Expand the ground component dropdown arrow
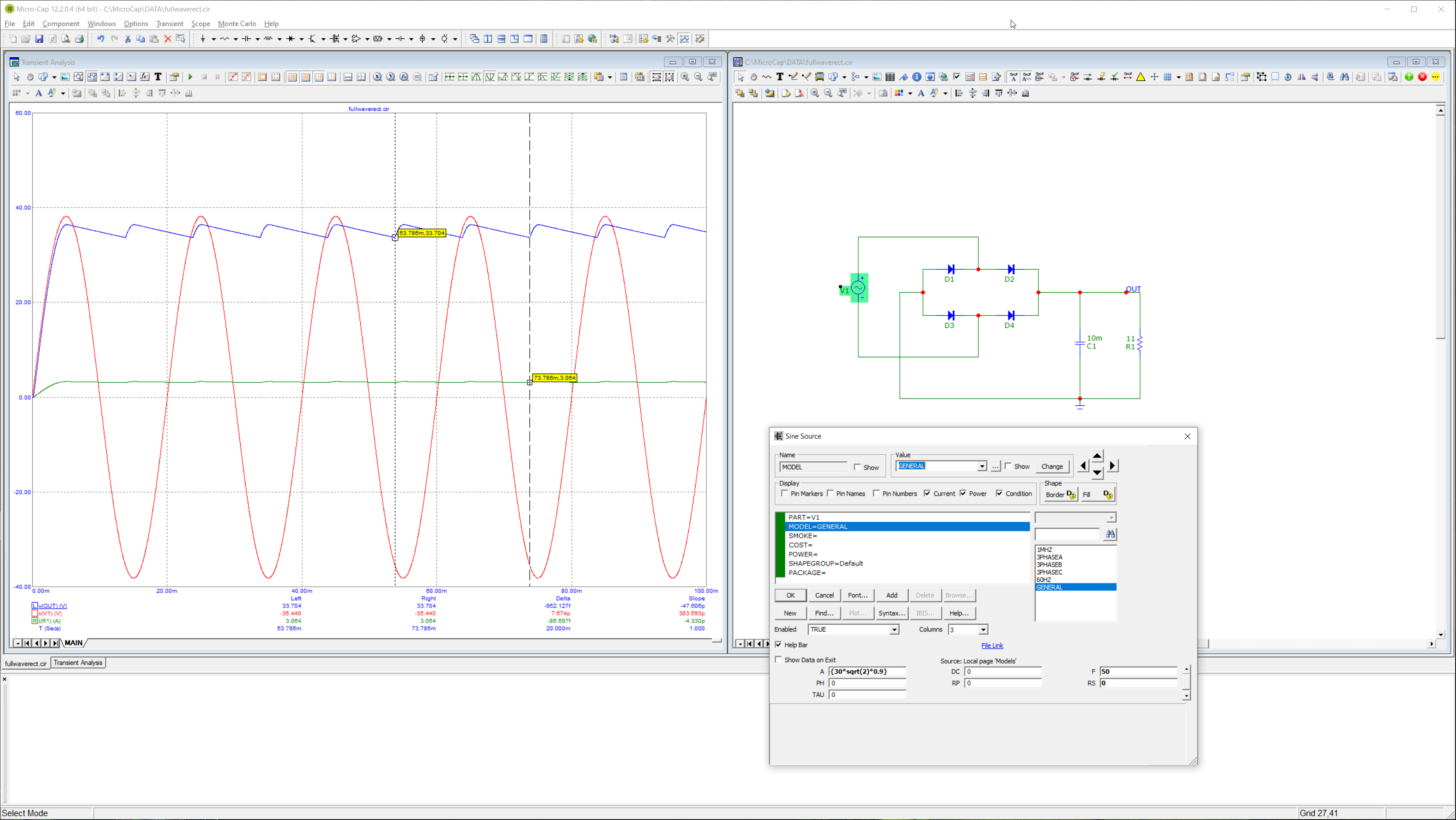 [x=214, y=39]
